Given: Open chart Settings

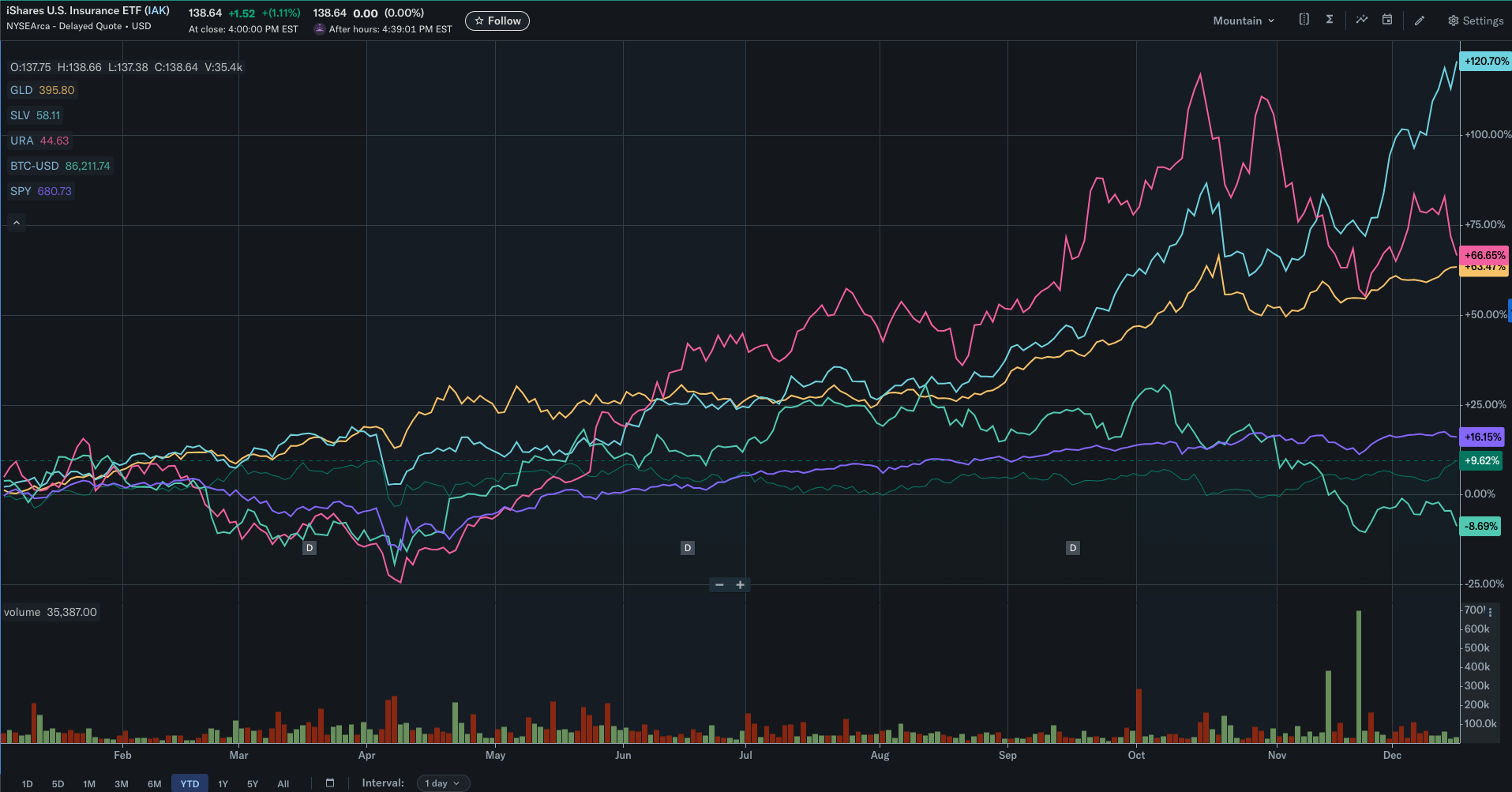Looking at the screenshot, I should 1476,21.
